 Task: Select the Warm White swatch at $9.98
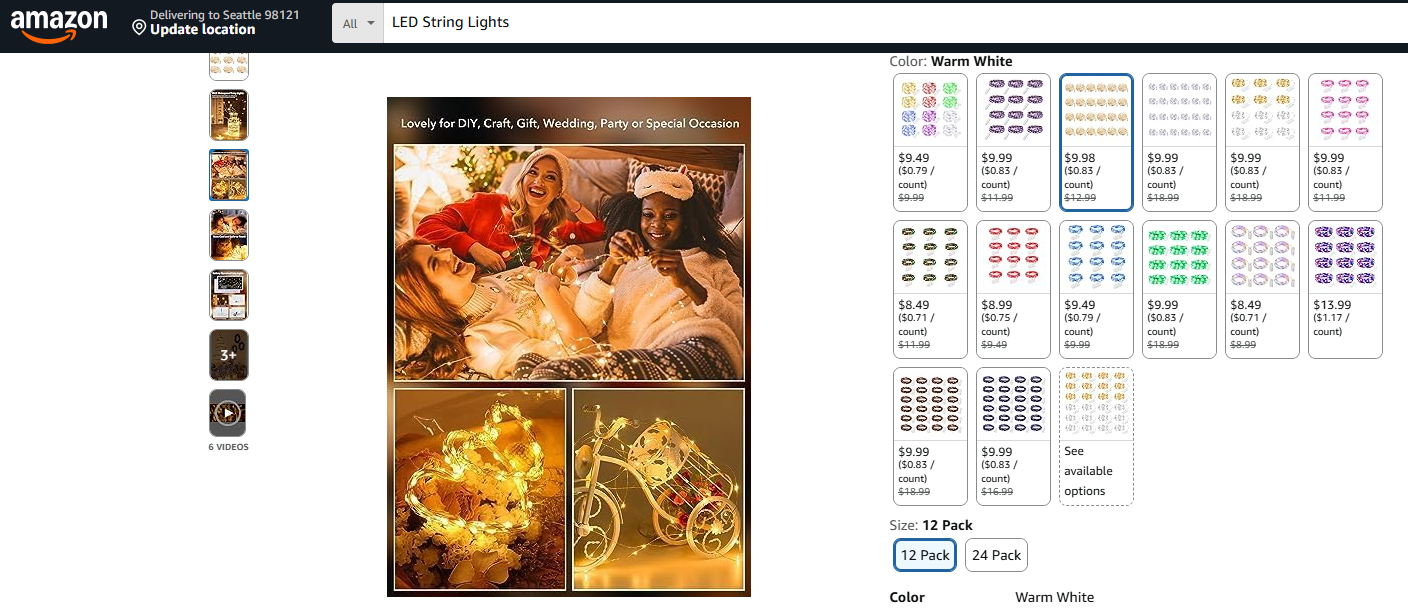(x=1096, y=142)
